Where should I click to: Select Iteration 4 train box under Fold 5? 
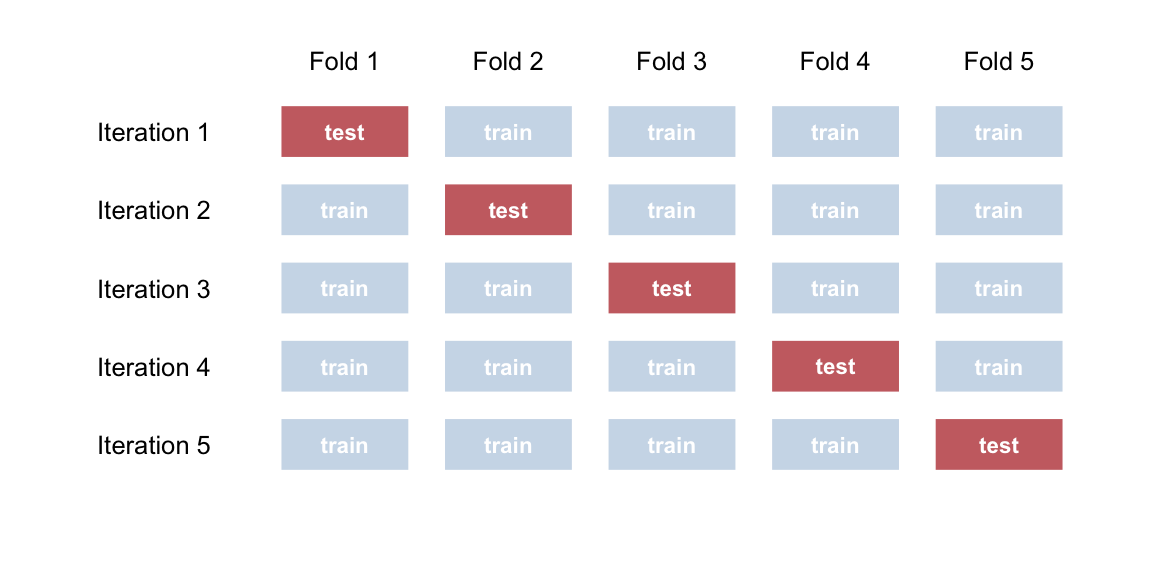point(998,366)
